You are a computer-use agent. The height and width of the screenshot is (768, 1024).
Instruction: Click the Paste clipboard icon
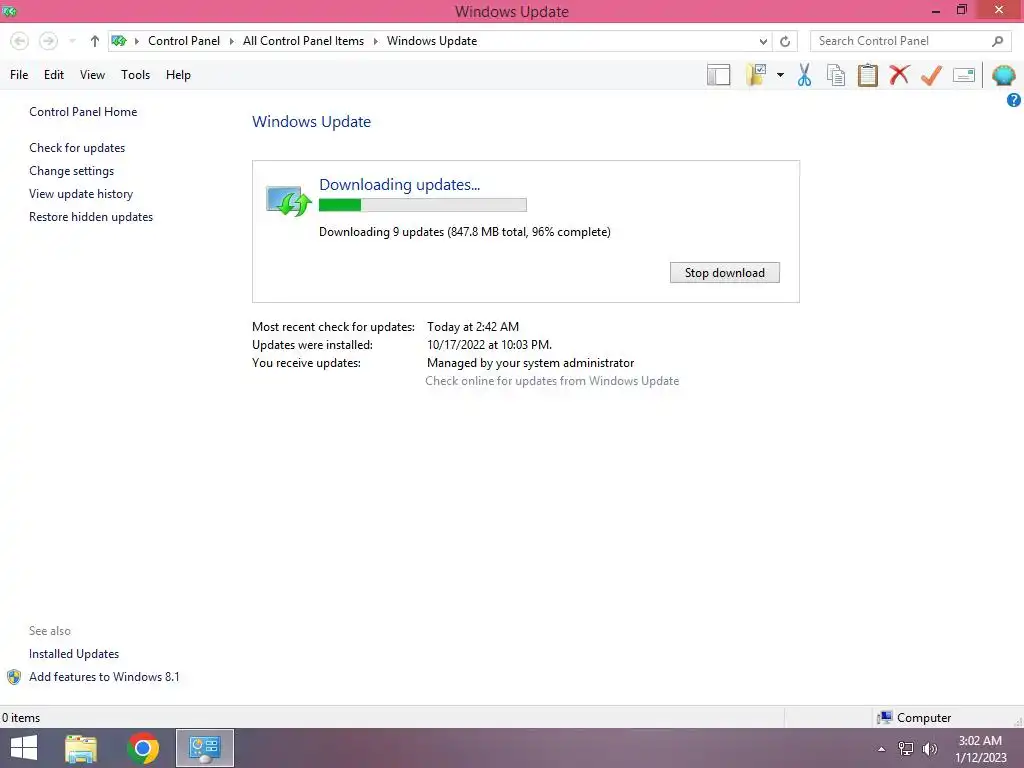coord(868,75)
